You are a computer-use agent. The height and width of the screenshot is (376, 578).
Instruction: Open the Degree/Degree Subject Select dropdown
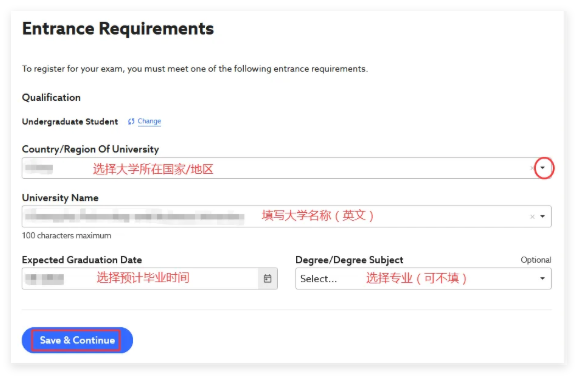tap(423, 278)
